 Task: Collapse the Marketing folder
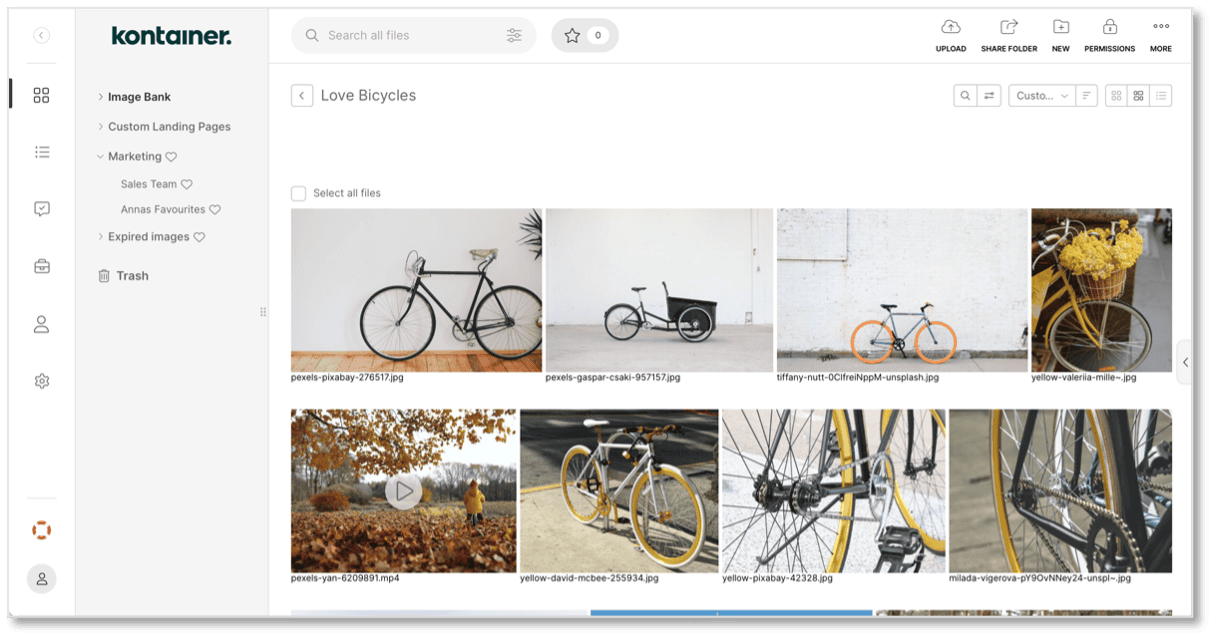tap(99, 156)
